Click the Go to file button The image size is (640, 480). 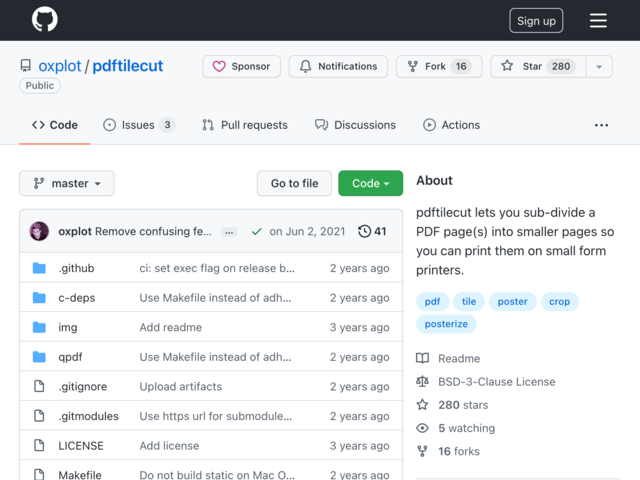[294, 183]
